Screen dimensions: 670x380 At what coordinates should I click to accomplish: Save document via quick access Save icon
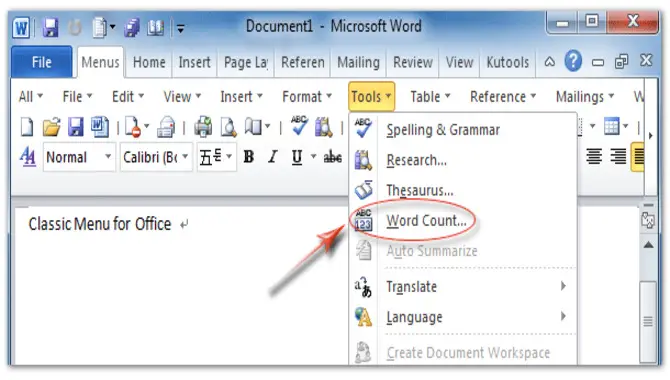[50, 28]
